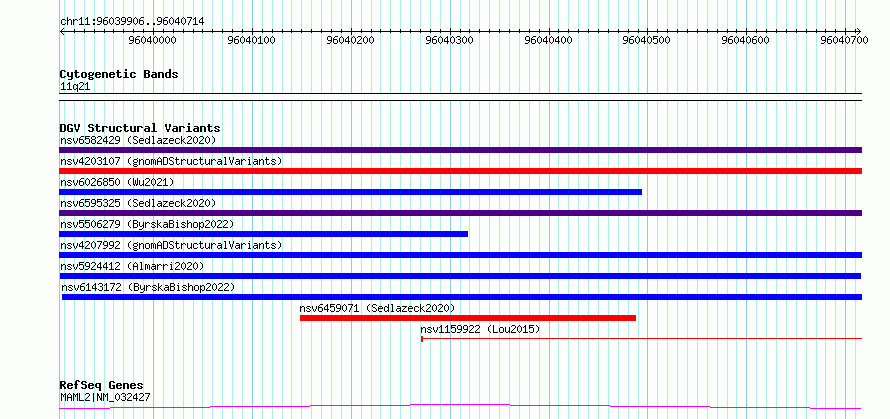Screen dimensions: 890x419
Task: Click the MAML2|NM_032427 gene label
Action: 105,397
